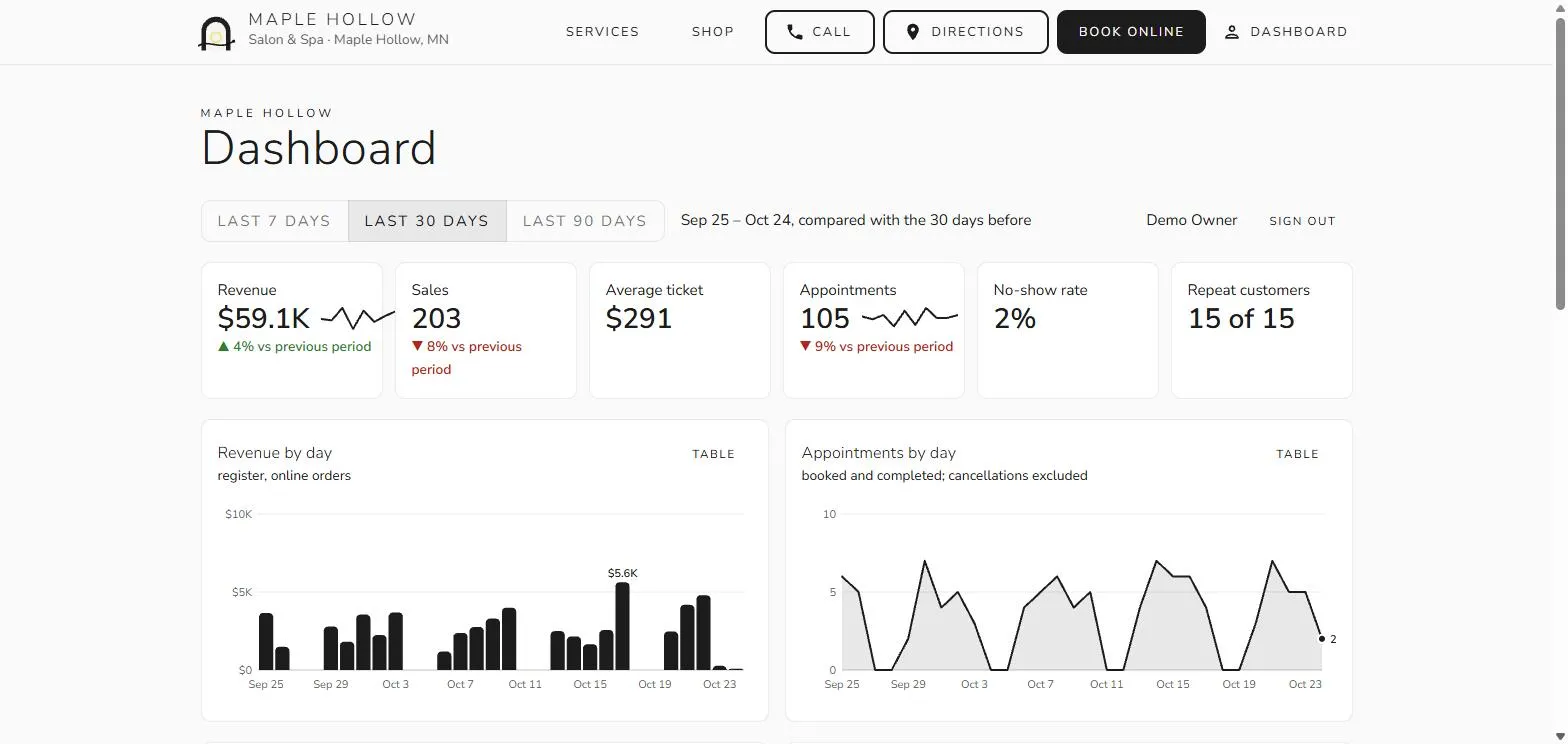Image resolution: width=1568 pixels, height=744 pixels.
Task: Click Sign Out
Action: [x=1302, y=221]
